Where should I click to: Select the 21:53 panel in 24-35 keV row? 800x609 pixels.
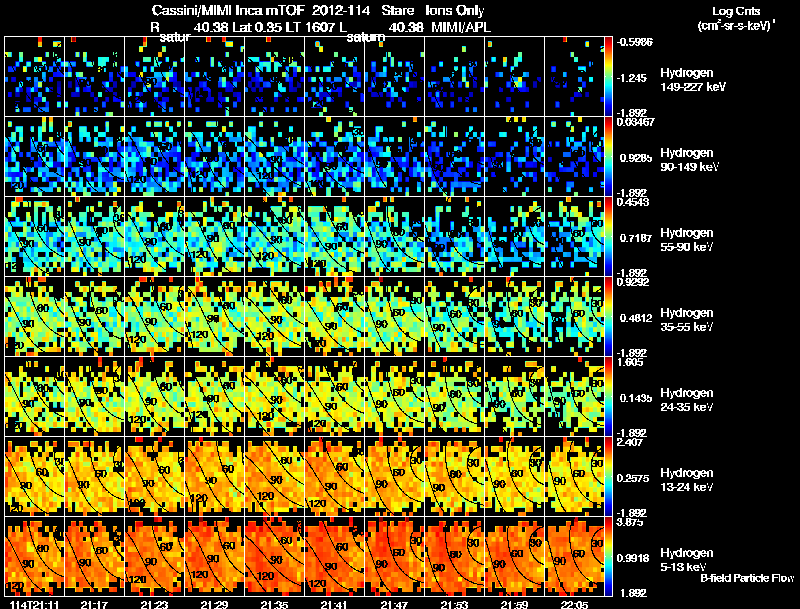(x=455, y=396)
